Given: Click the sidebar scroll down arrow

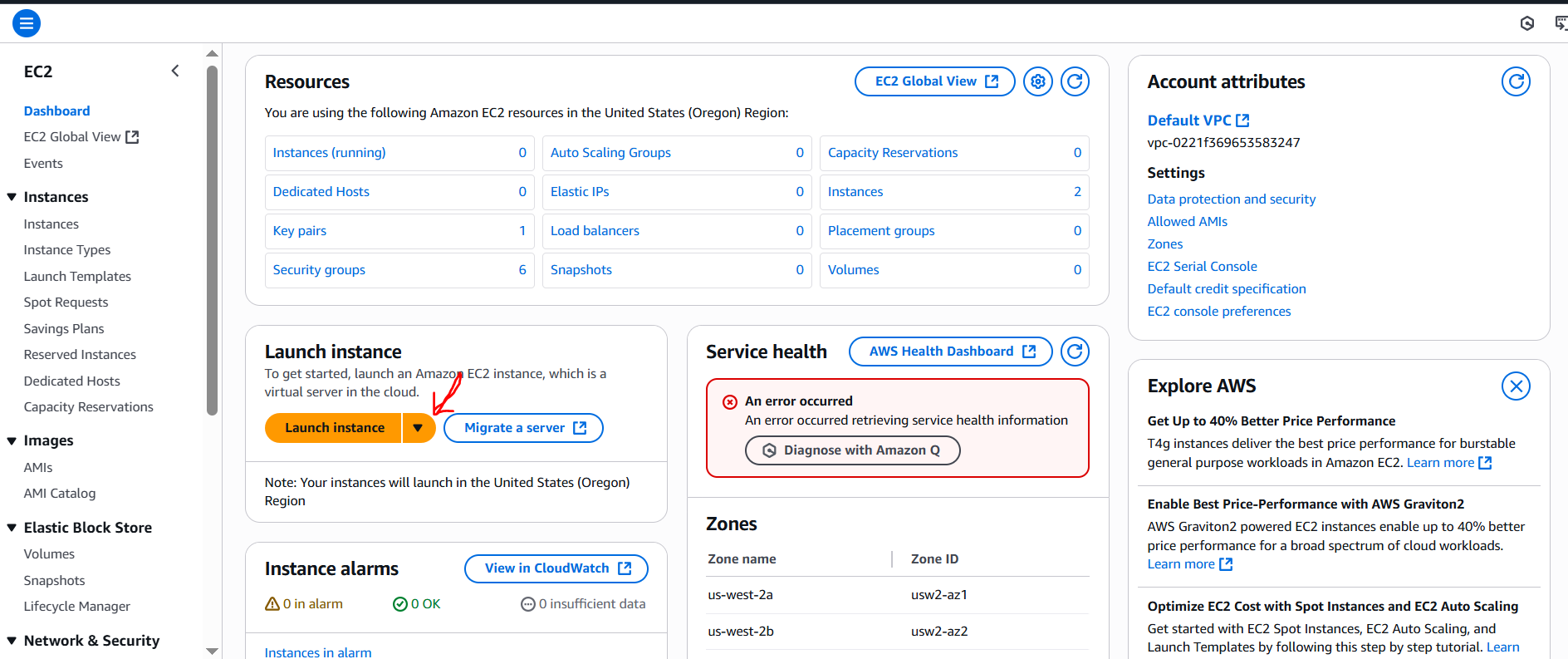Looking at the screenshot, I should (212, 652).
